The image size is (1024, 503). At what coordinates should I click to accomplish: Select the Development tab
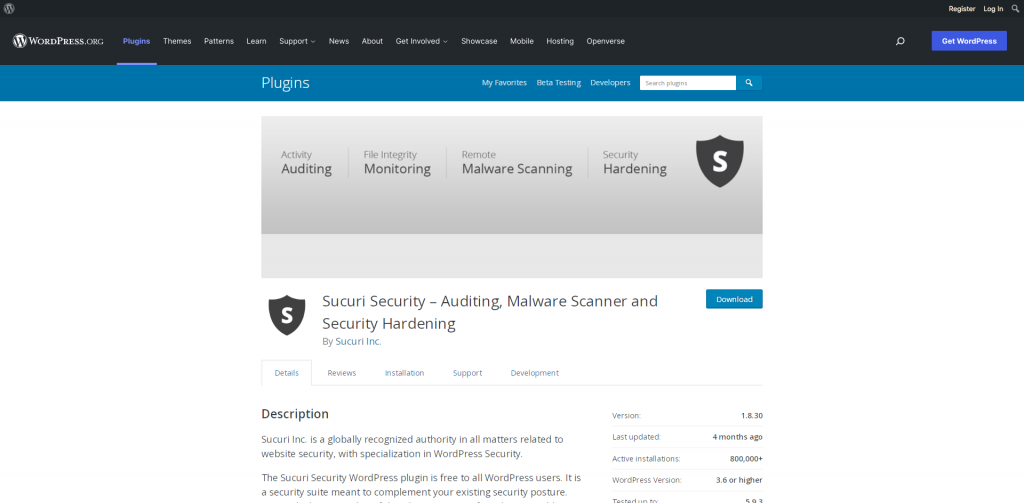(x=534, y=373)
